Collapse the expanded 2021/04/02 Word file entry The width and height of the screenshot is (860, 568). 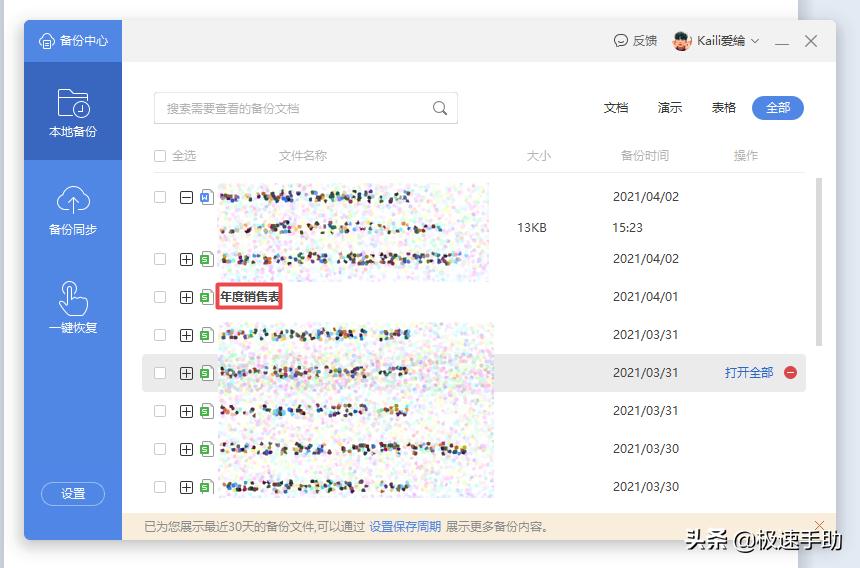[186, 197]
